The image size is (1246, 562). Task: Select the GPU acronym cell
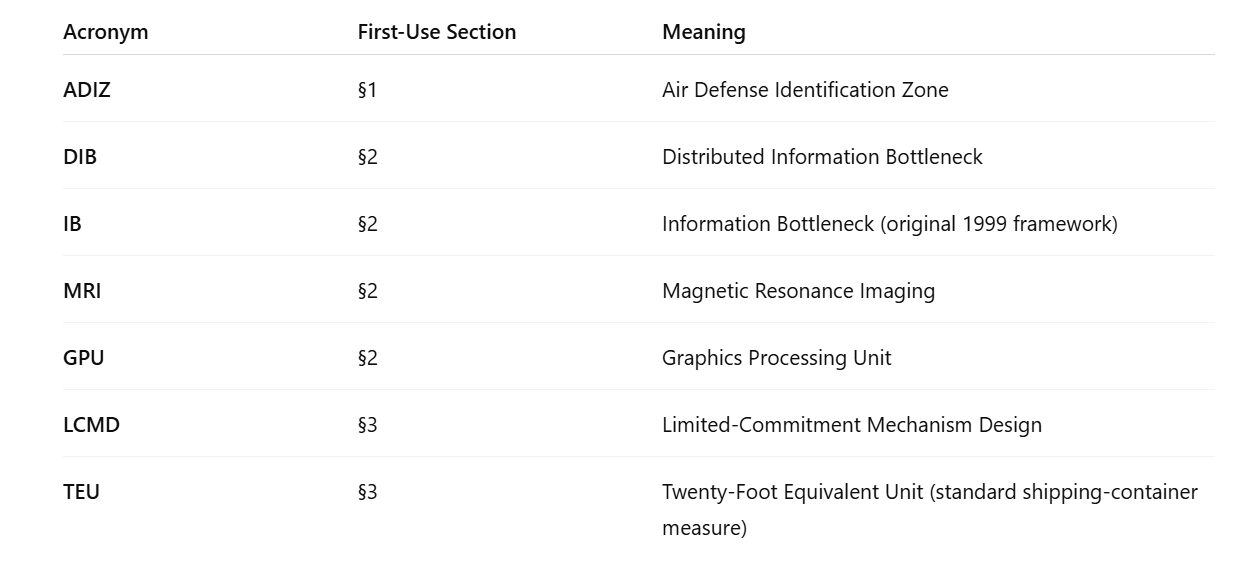[84, 358]
